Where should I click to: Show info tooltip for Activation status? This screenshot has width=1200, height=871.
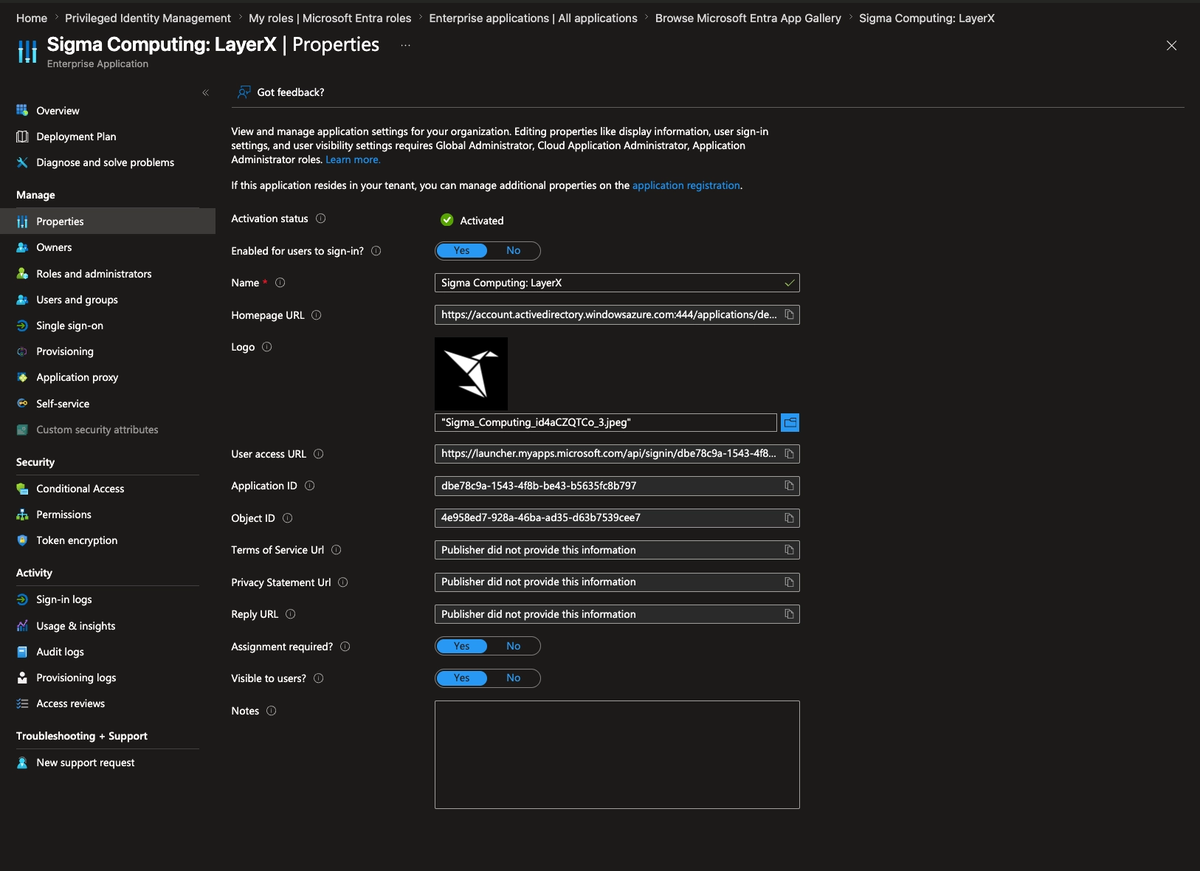point(320,218)
